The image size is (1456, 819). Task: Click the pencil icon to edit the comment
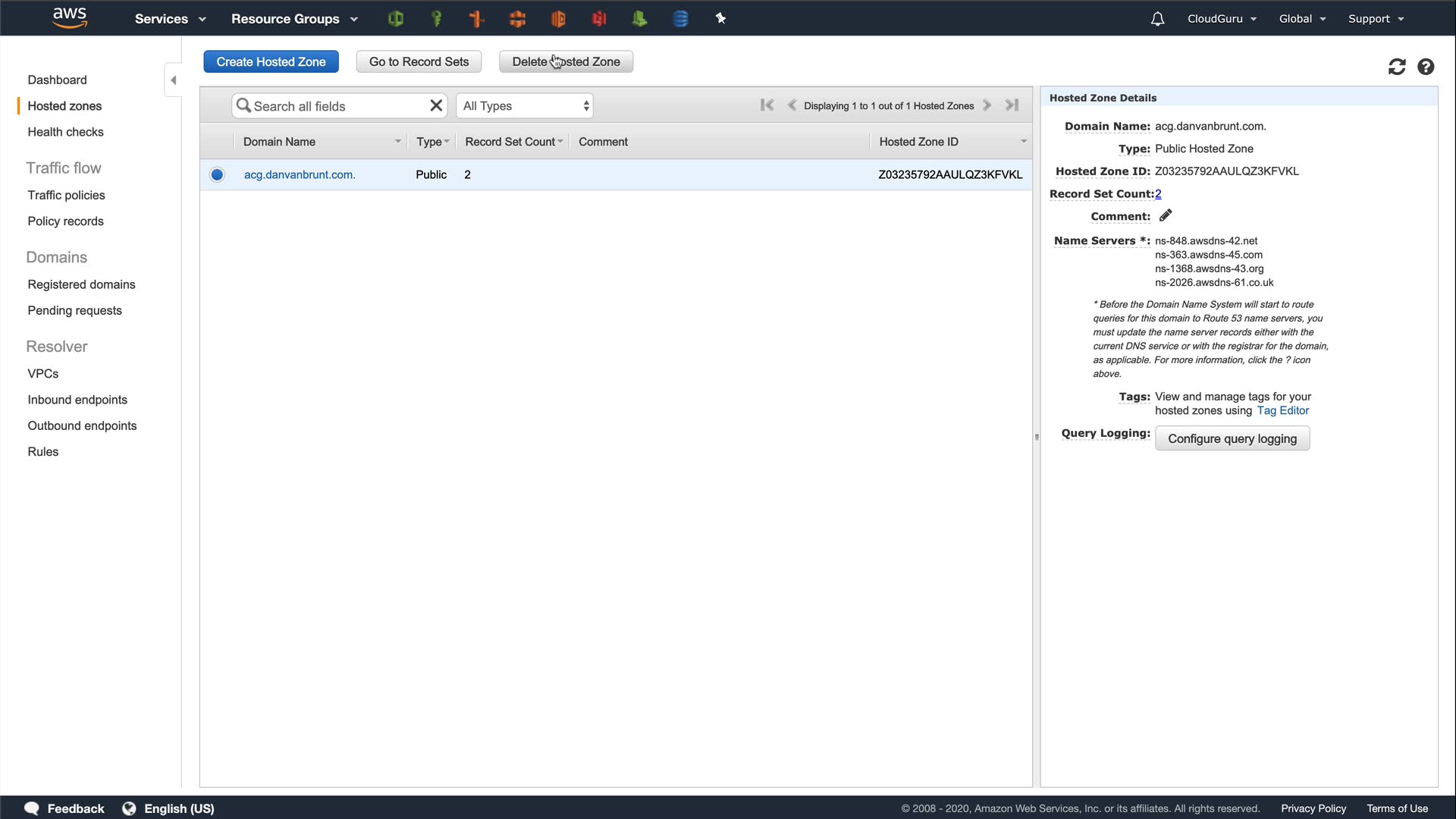point(1166,216)
